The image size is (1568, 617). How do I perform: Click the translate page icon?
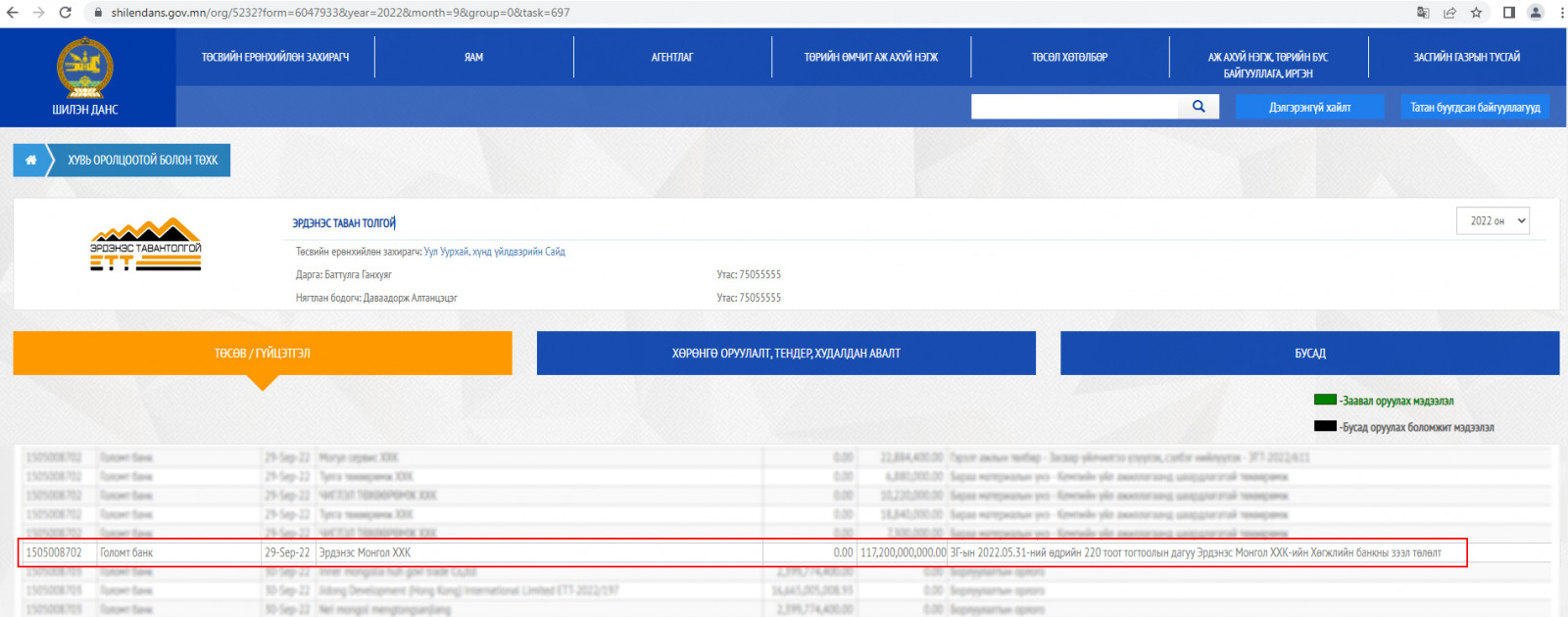point(1423,13)
